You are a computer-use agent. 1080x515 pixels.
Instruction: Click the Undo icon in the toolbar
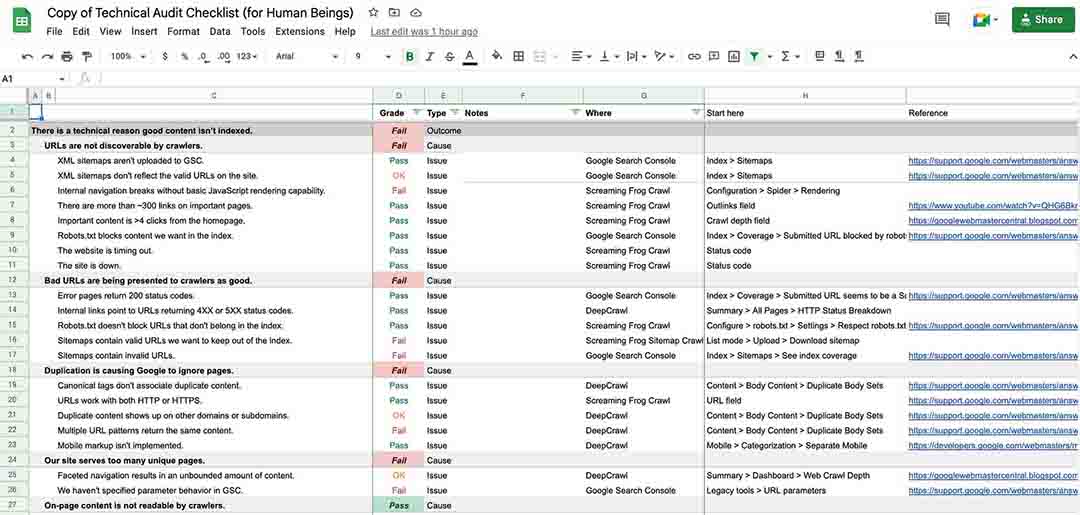tap(28, 56)
